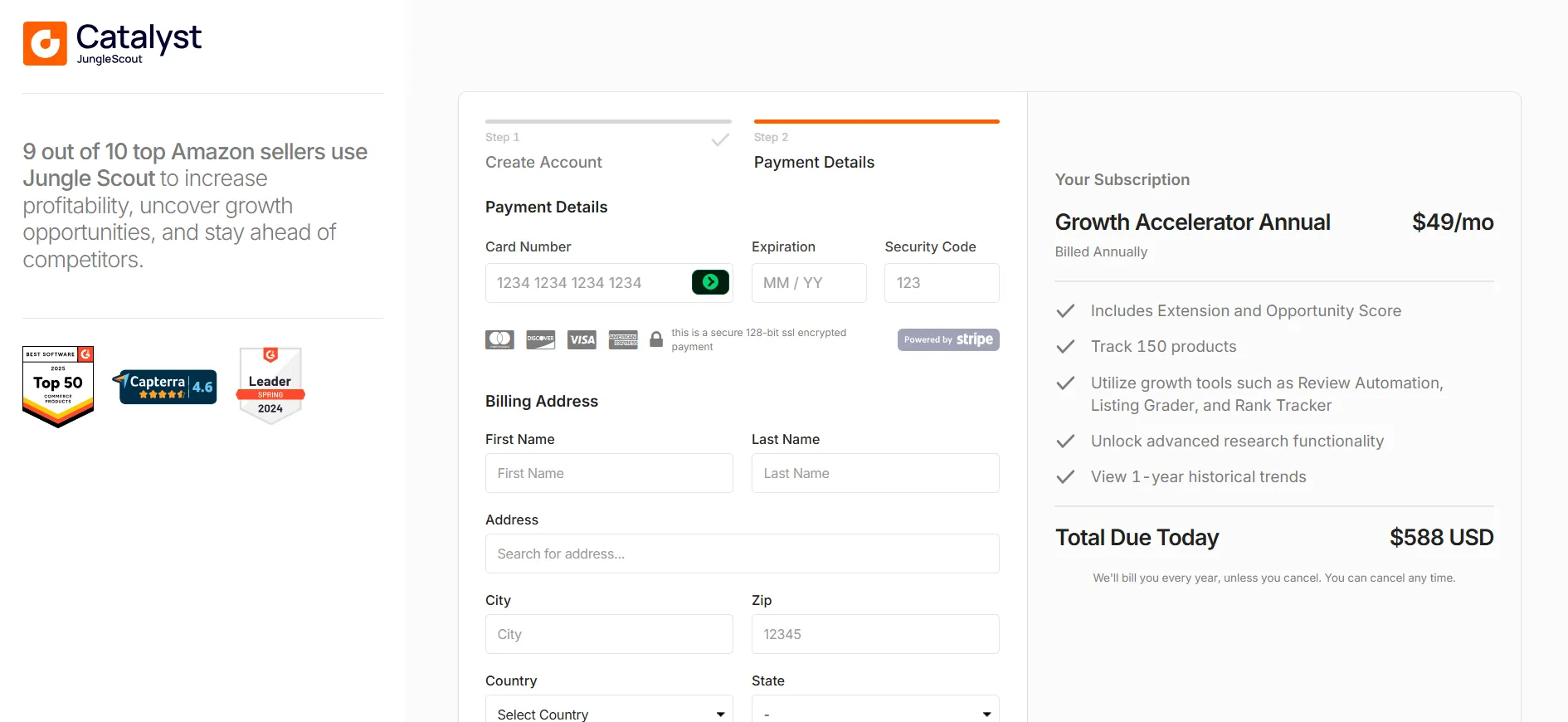The width and height of the screenshot is (1568, 722).
Task: Click the Search for address field
Action: (743, 554)
